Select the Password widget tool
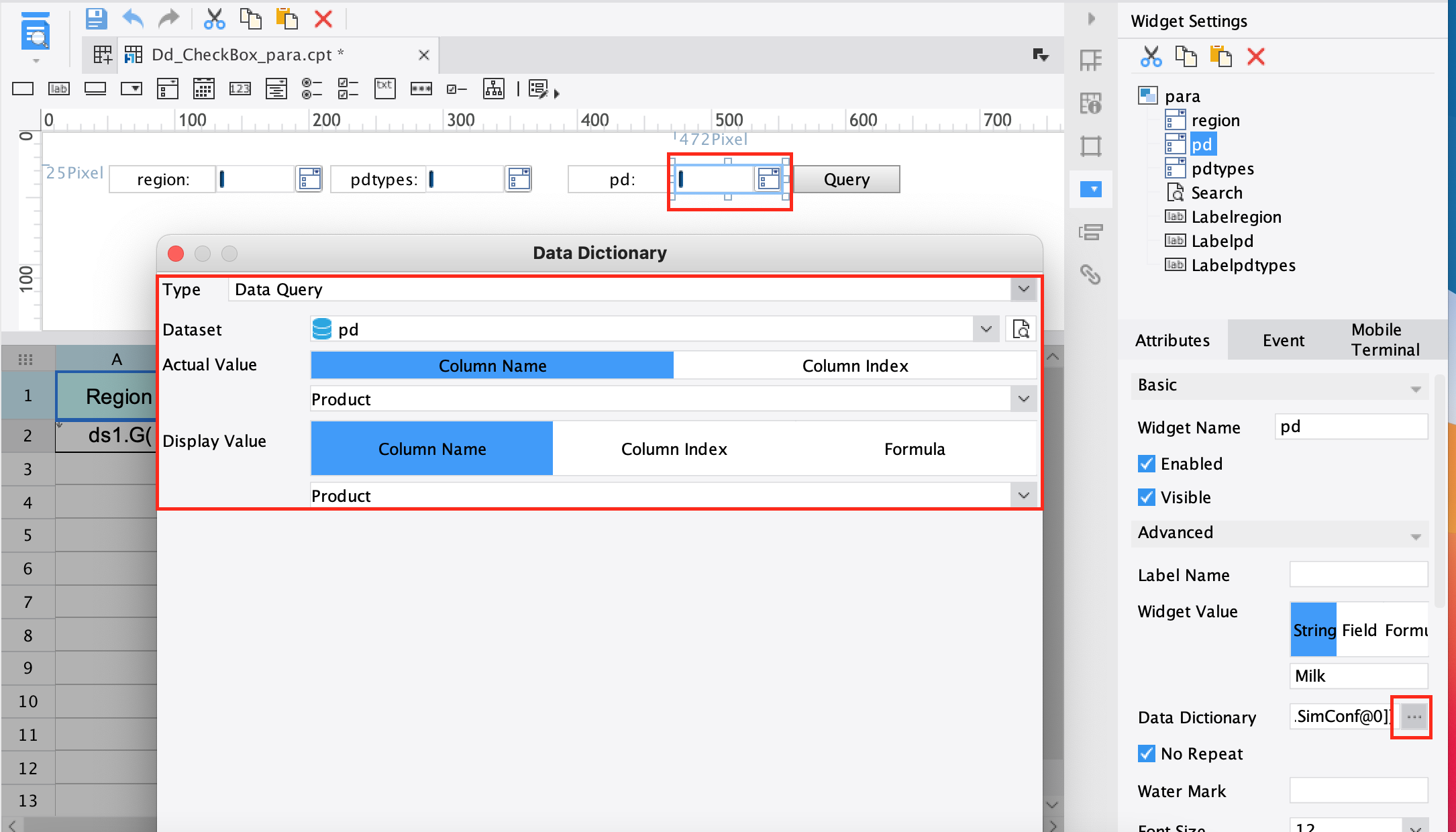 pyautogui.click(x=421, y=88)
